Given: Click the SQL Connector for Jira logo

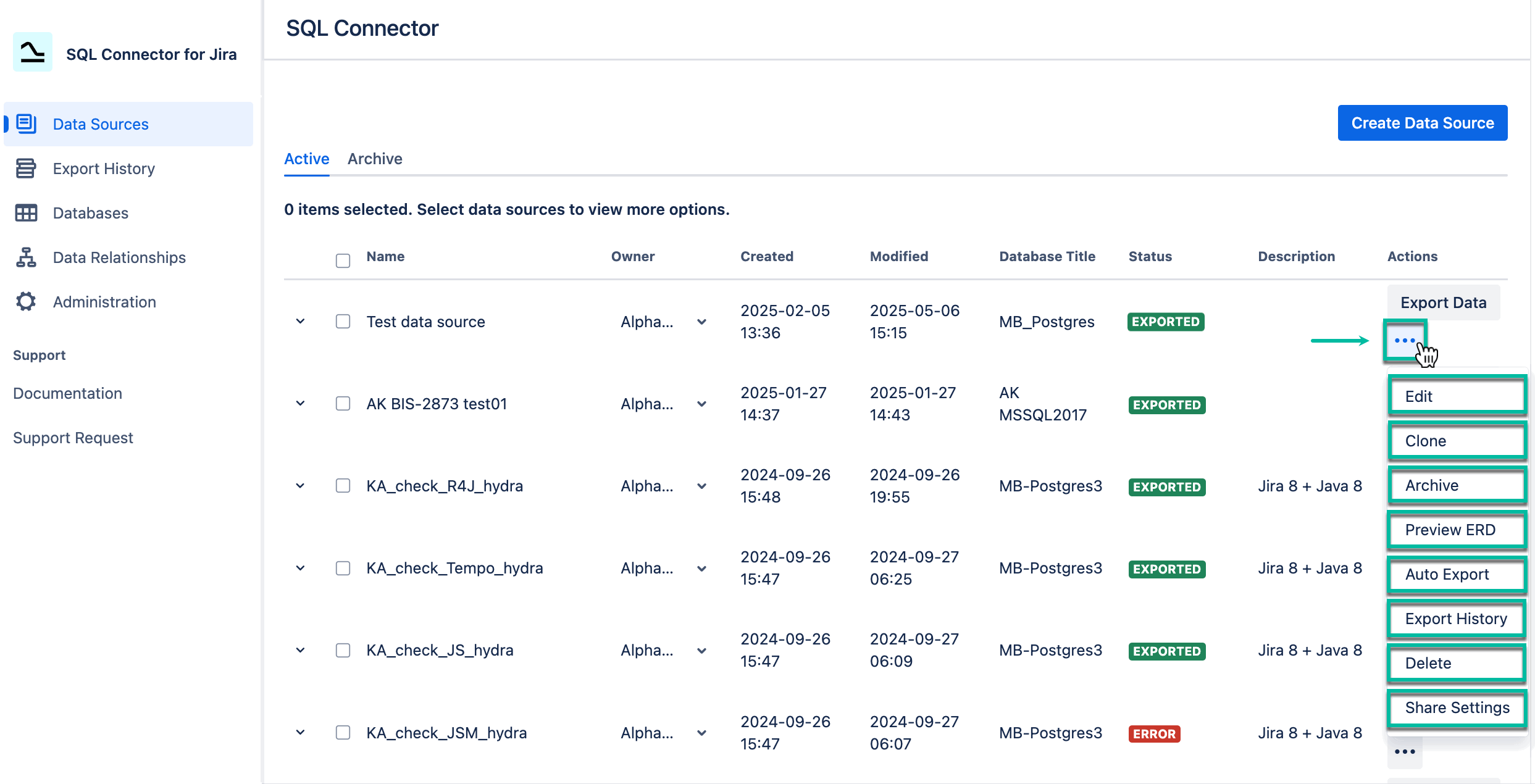Looking at the screenshot, I should point(32,52).
